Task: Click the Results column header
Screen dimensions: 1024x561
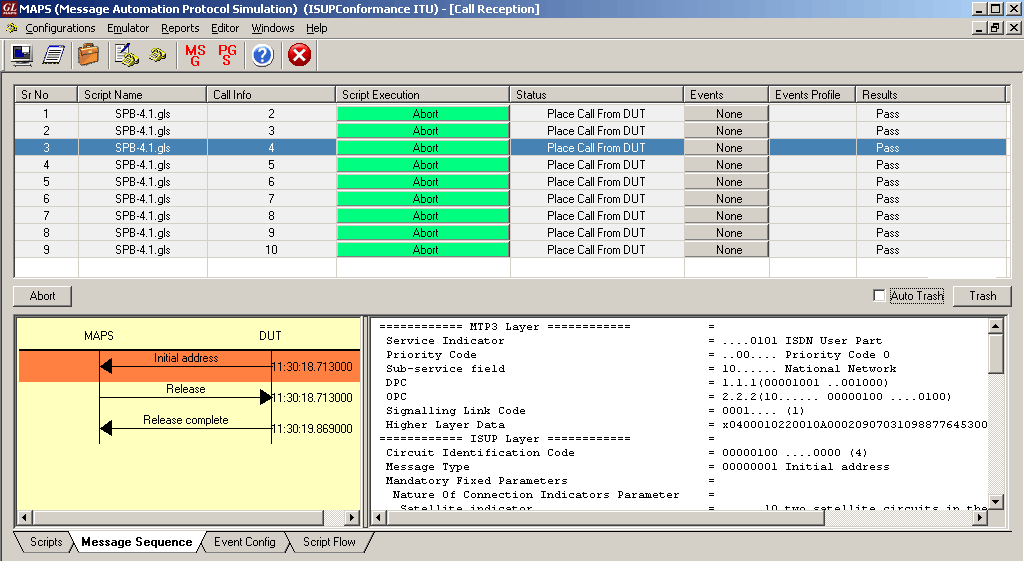Action: coord(930,95)
